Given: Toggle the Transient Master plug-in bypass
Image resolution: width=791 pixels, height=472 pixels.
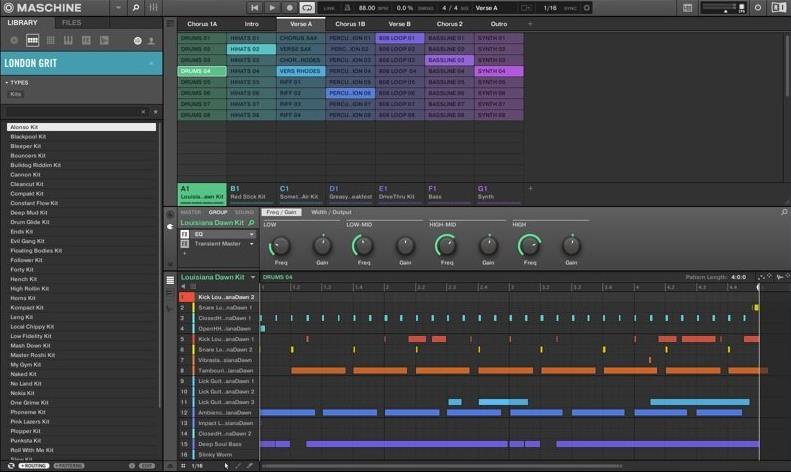Looking at the screenshot, I should pos(185,243).
